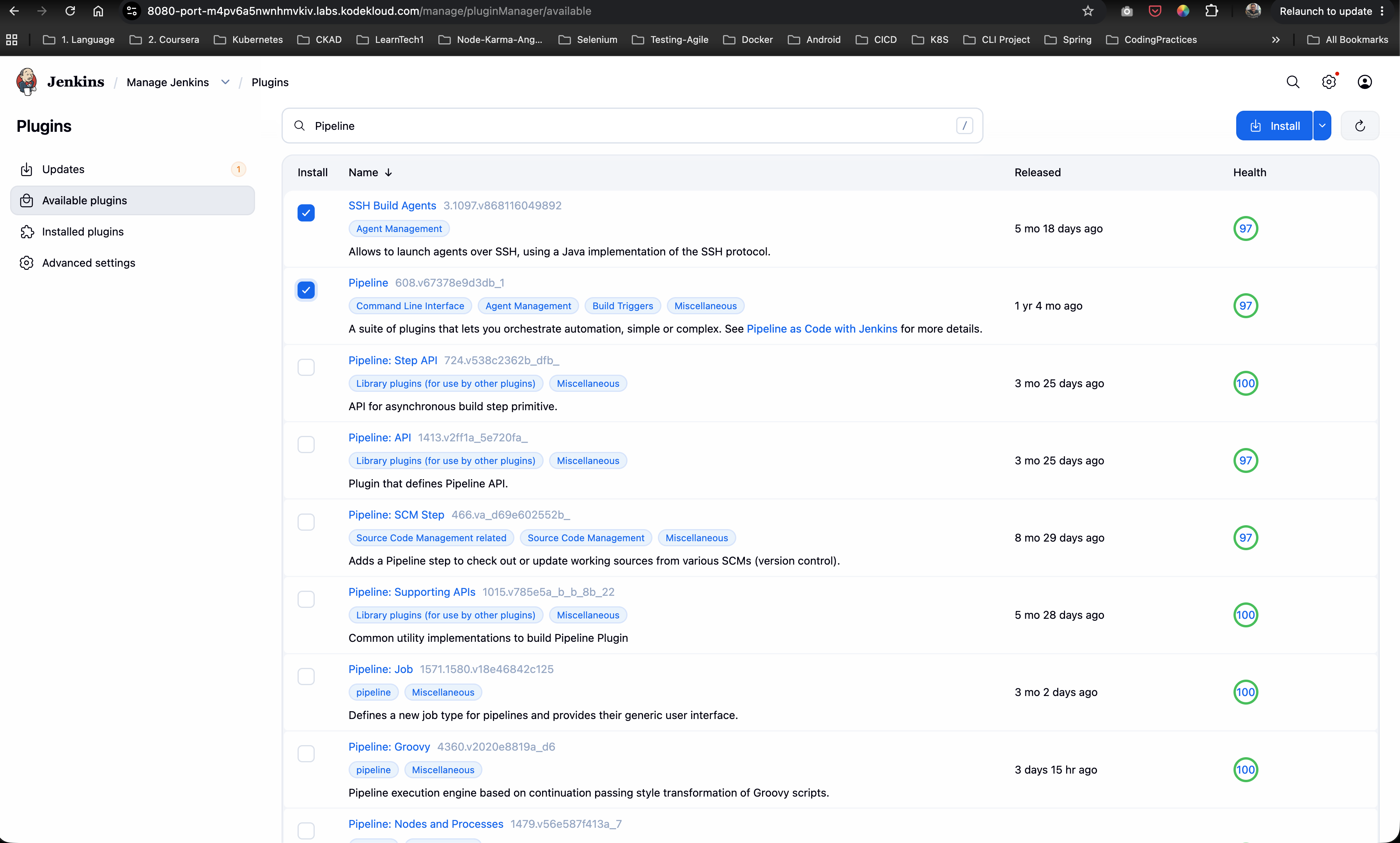Click the Build Triggers category tag
This screenshot has width=1400, height=843.
(622, 306)
